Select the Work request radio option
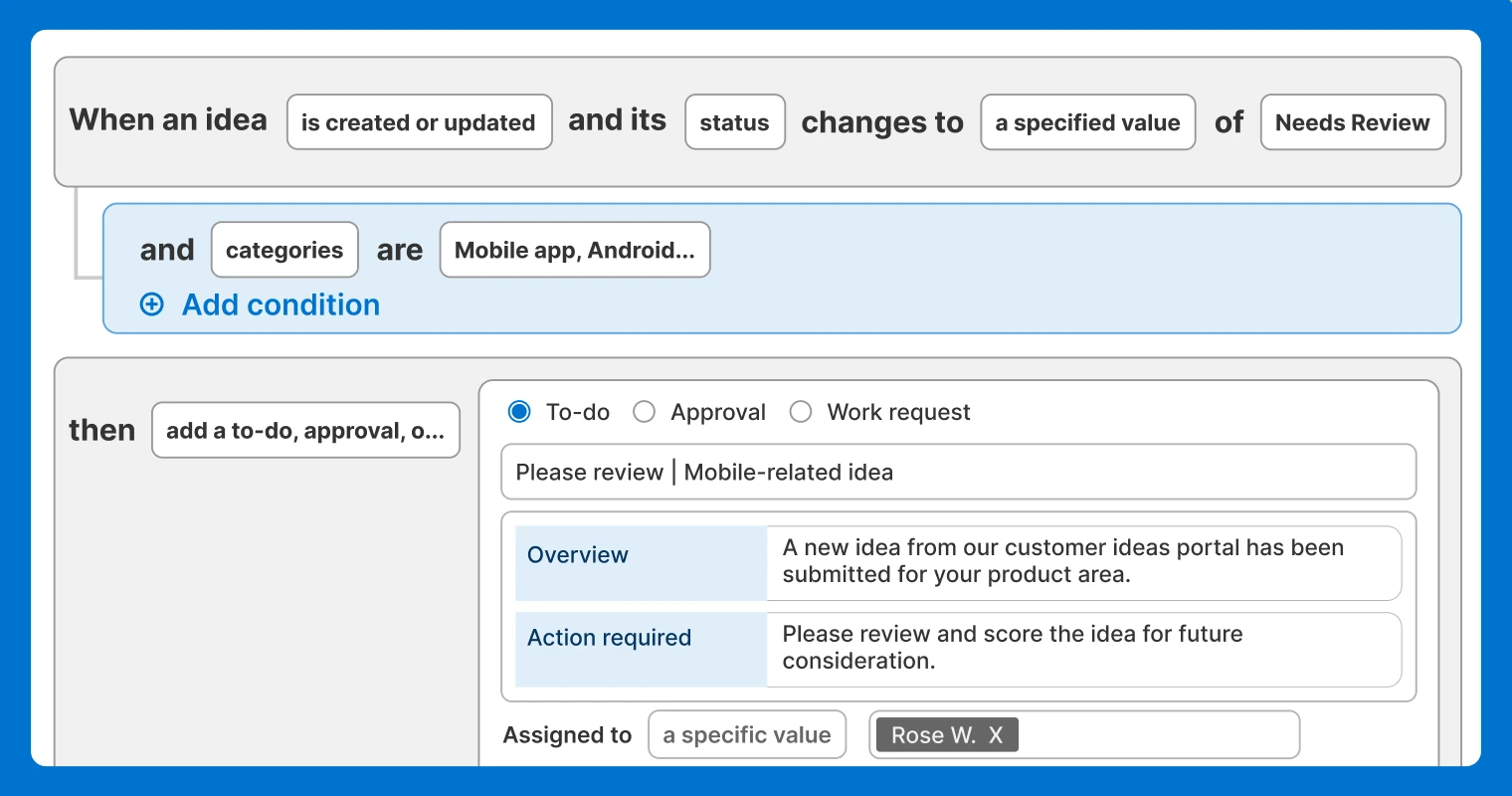Image resolution: width=1512 pixels, height=796 pixels. click(x=801, y=411)
